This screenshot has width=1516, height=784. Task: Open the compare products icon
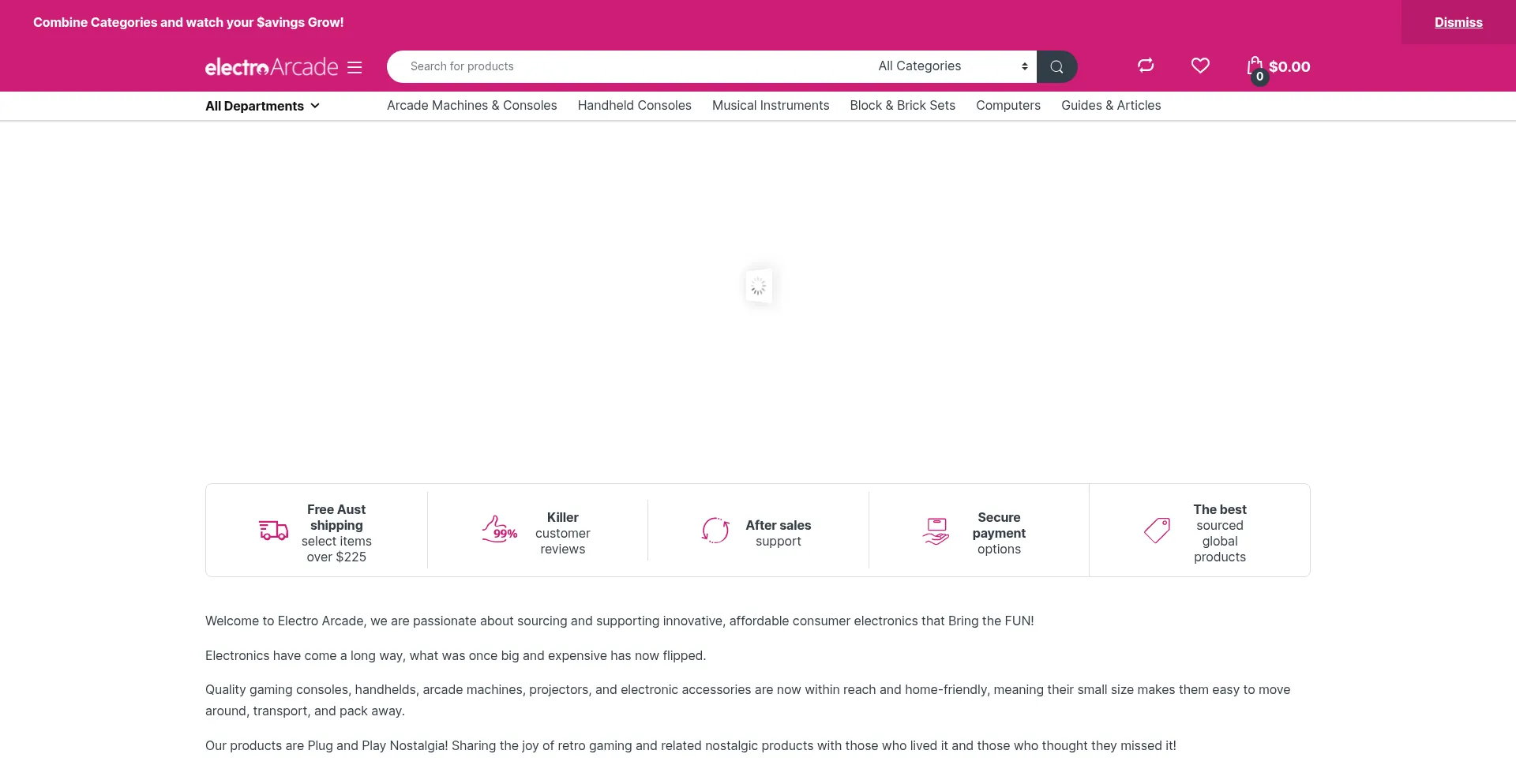coord(1146,66)
